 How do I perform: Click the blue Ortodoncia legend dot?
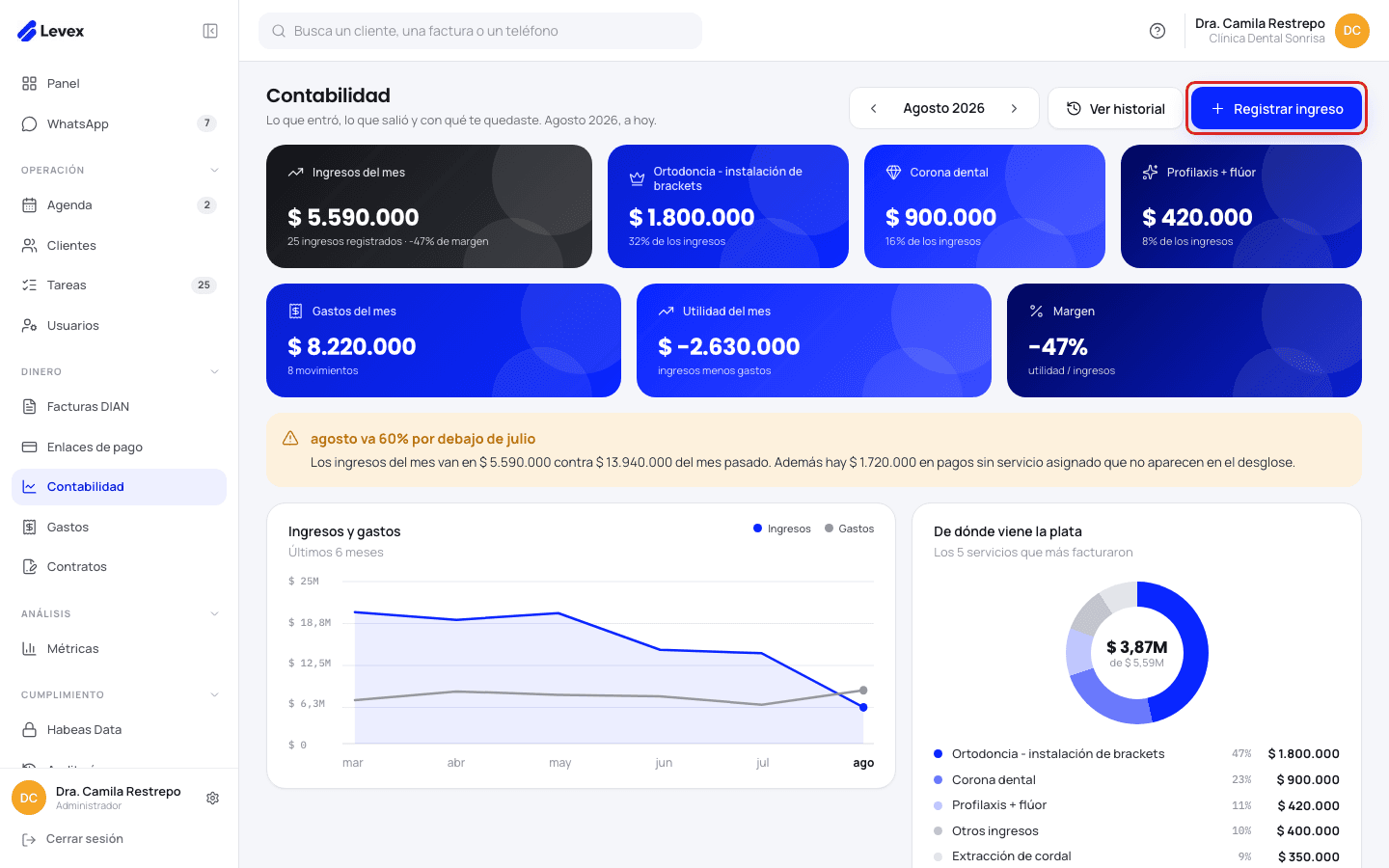click(x=938, y=754)
